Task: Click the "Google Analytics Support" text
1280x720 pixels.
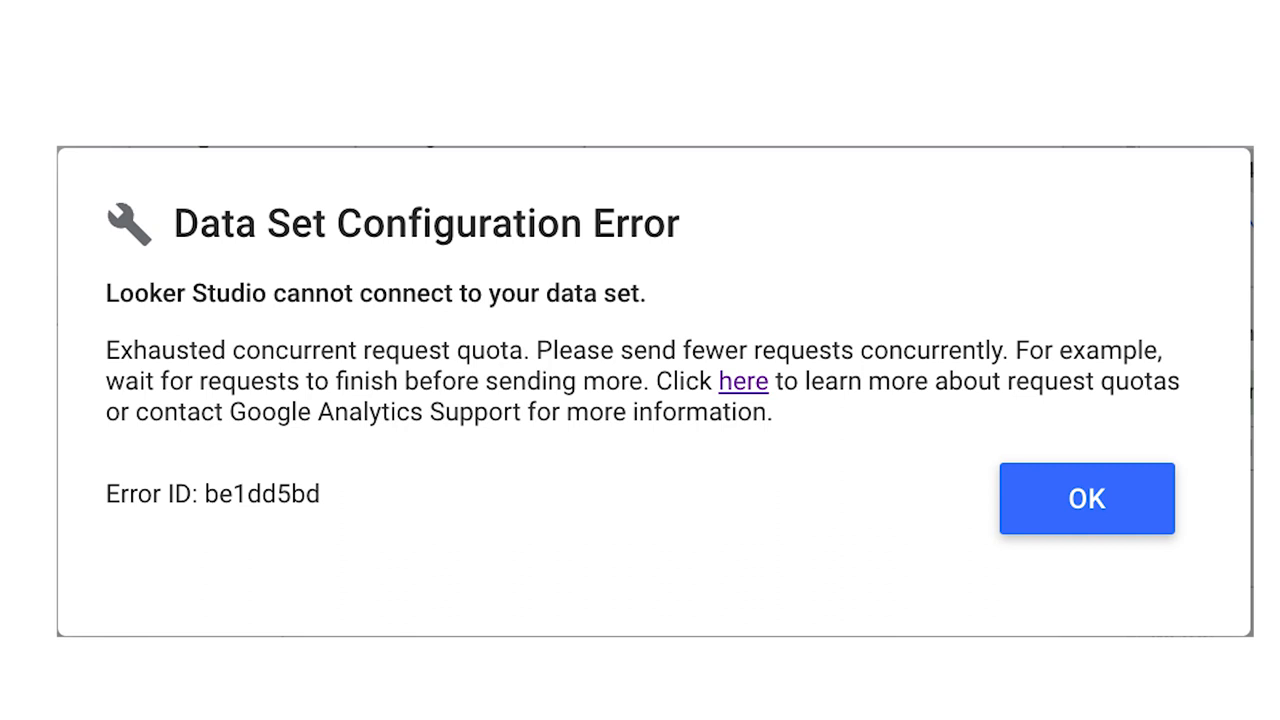Action: tap(375, 412)
